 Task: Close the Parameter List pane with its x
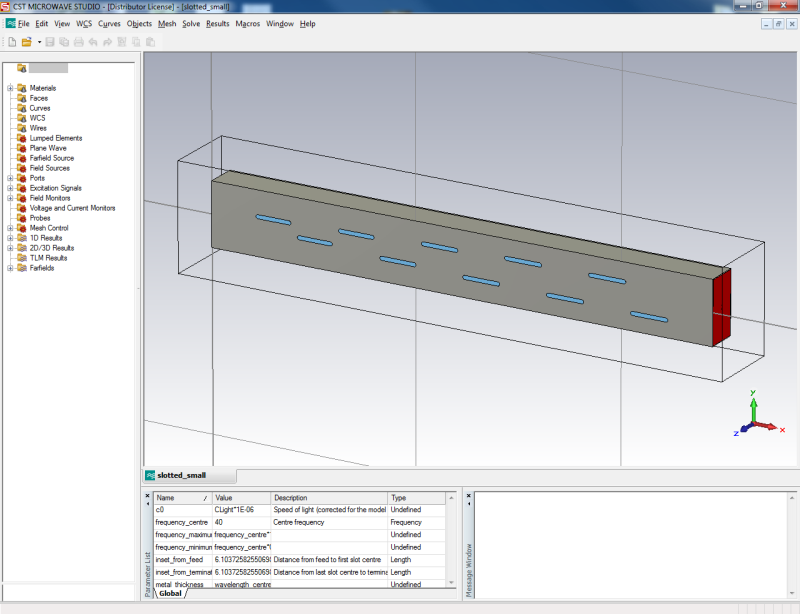[147, 496]
